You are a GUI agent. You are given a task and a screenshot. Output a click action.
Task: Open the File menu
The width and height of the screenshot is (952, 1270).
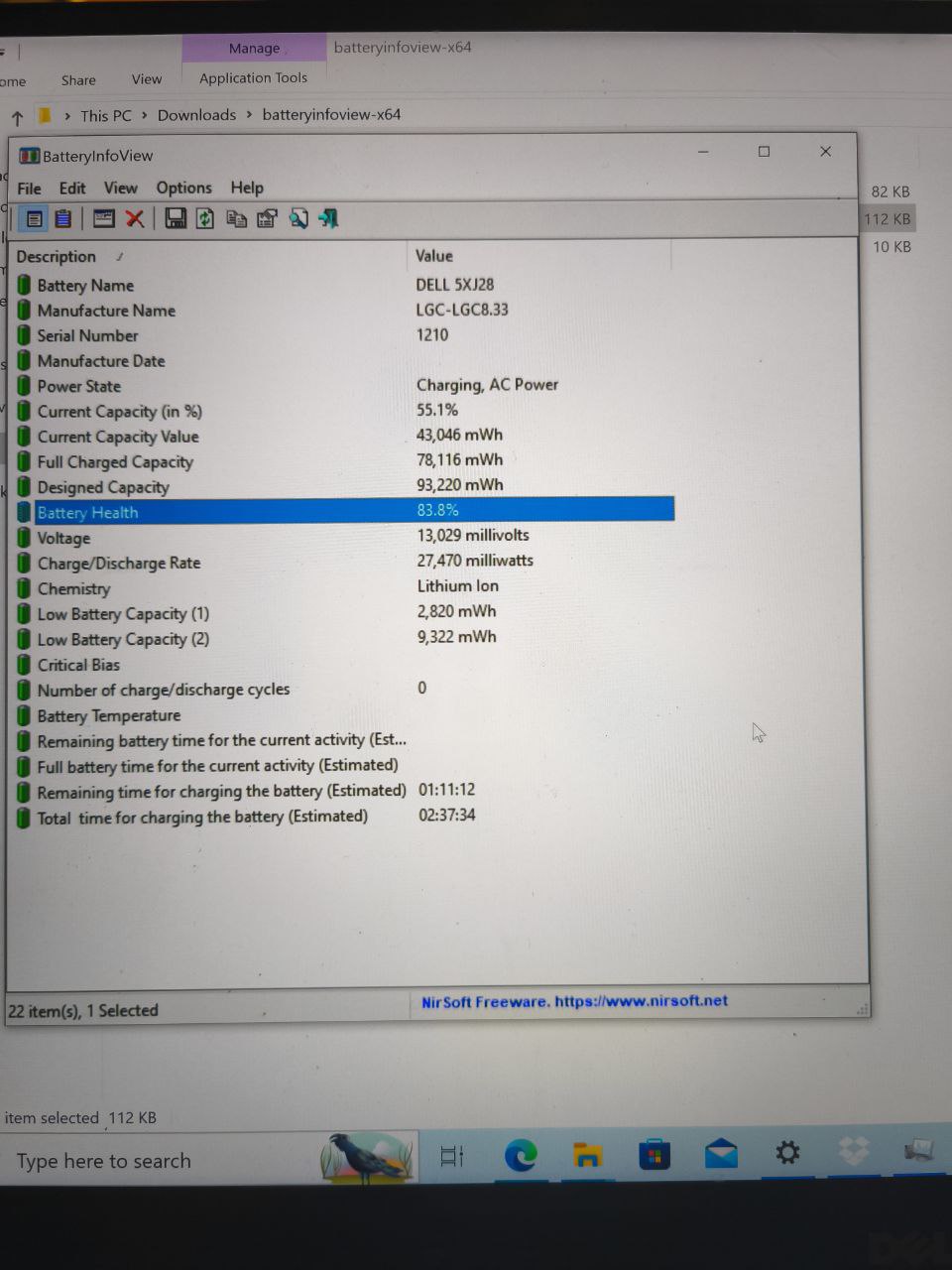pyautogui.click(x=29, y=189)
